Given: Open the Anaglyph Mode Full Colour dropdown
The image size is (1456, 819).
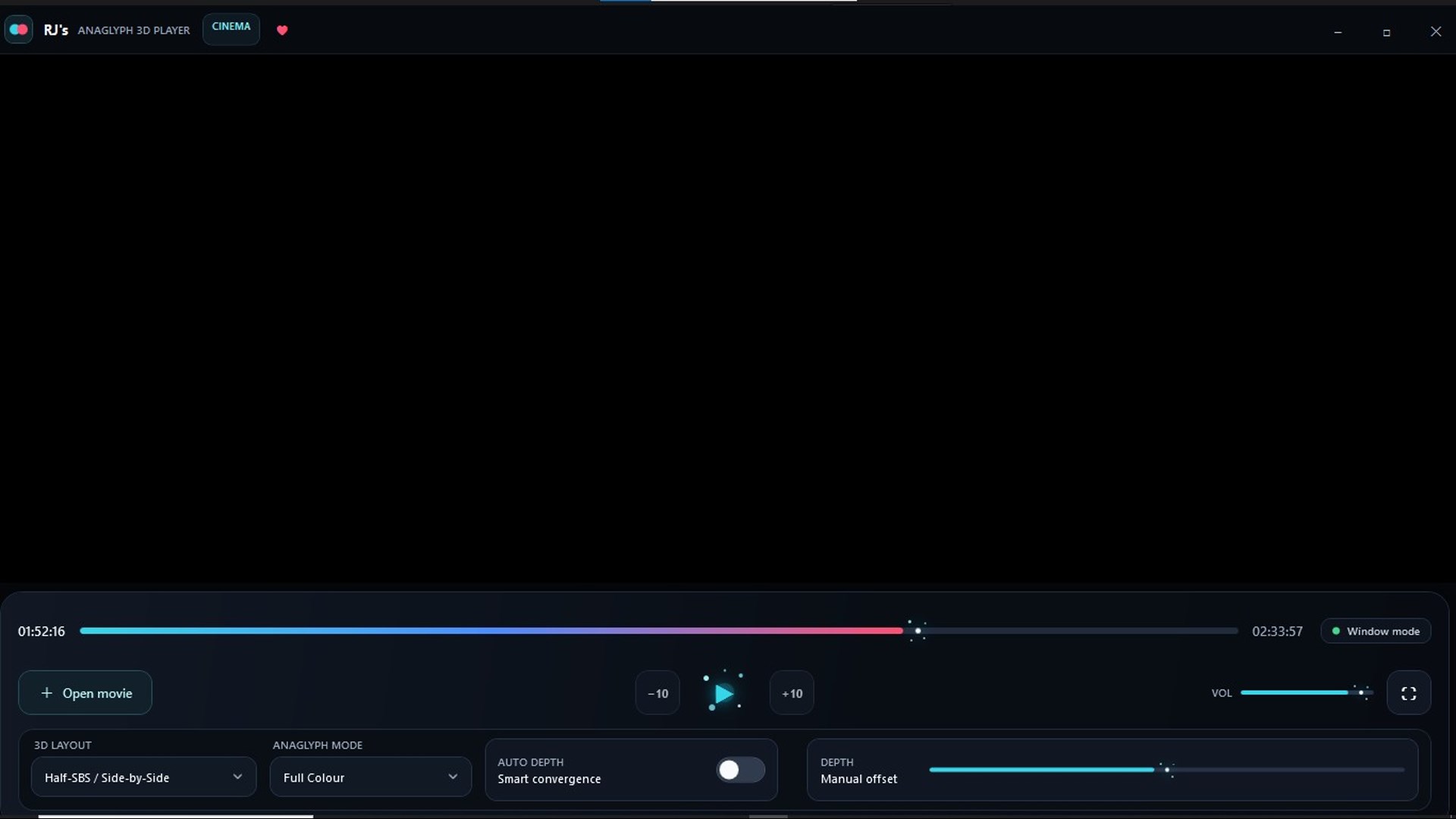Looking at the screenshot, I should point(370,777).
